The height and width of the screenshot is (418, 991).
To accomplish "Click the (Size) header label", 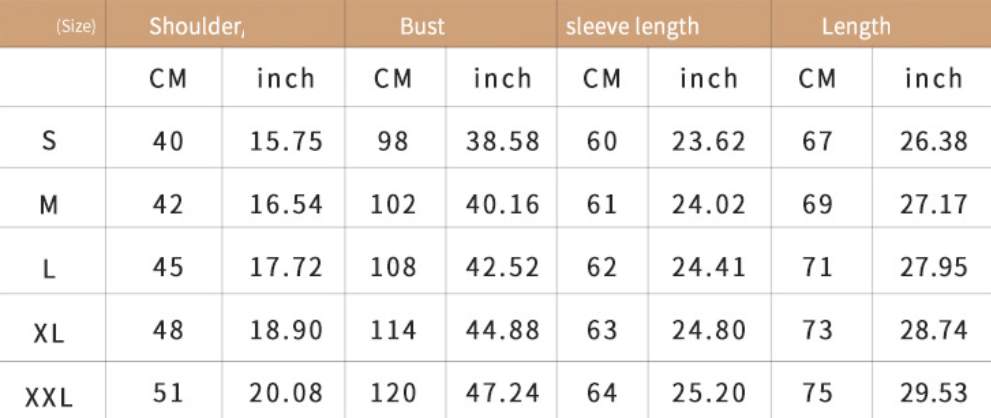I will tap(76, 27).
